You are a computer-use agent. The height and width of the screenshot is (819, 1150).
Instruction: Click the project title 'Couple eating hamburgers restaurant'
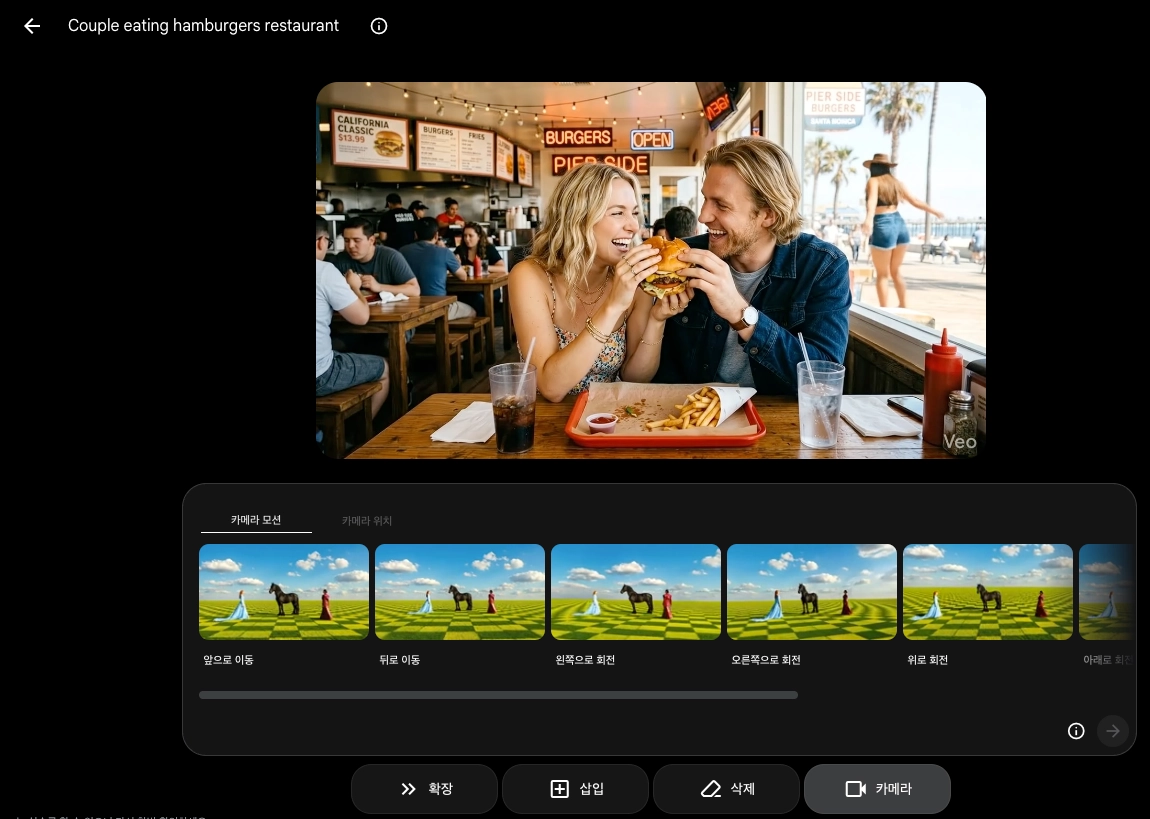coord(203,26)
